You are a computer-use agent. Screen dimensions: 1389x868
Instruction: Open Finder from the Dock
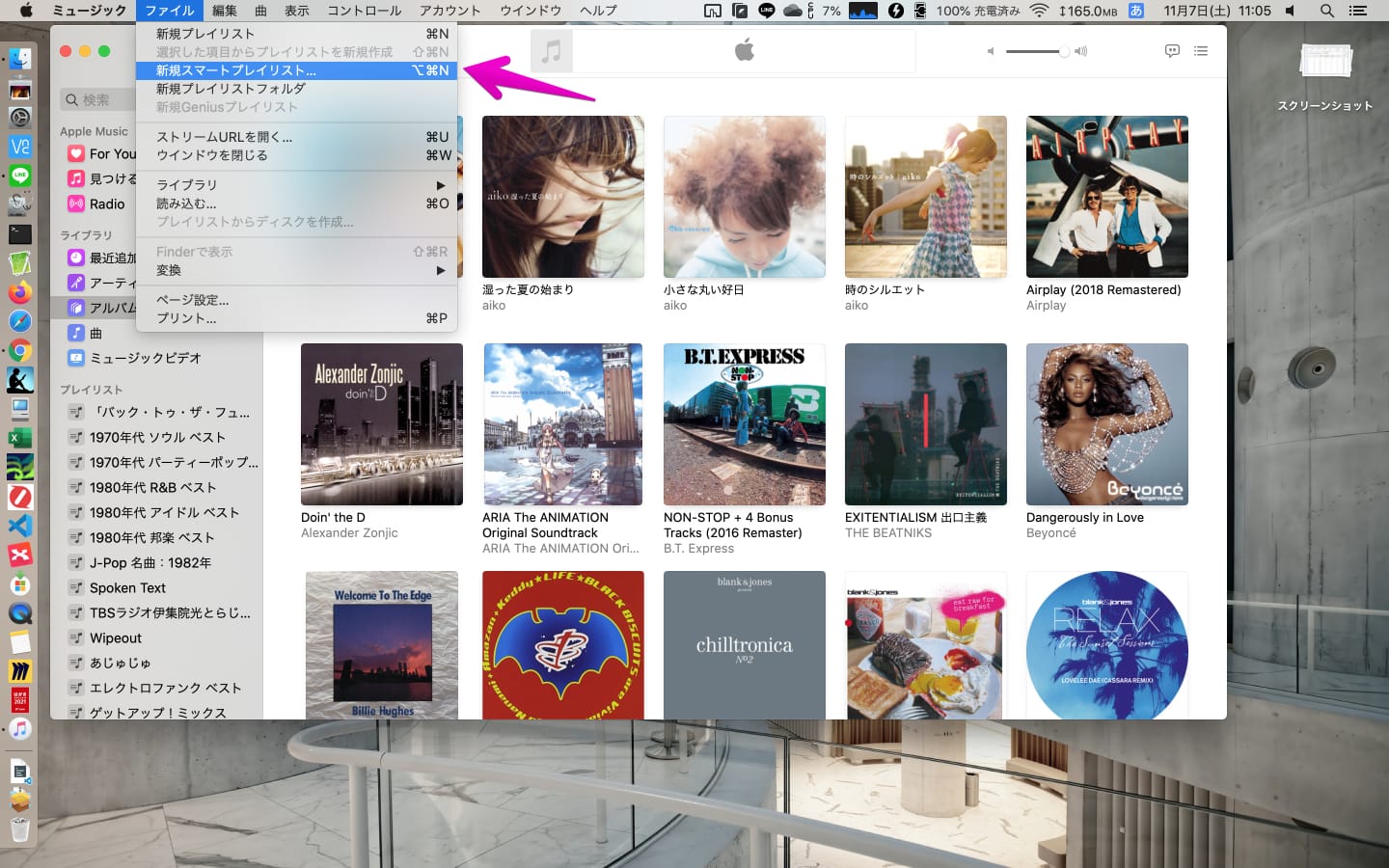pos(20,59)
